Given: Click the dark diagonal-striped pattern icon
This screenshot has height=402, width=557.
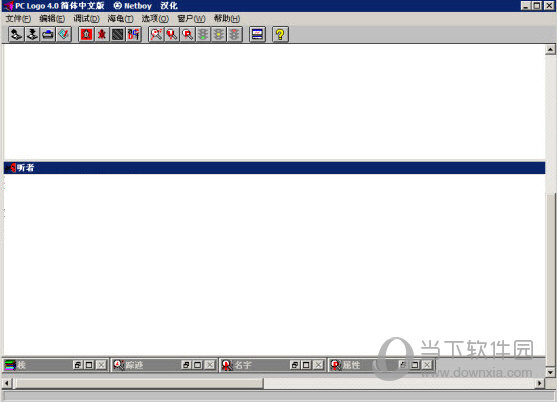Looking at the screenshot, I should 118,34.
